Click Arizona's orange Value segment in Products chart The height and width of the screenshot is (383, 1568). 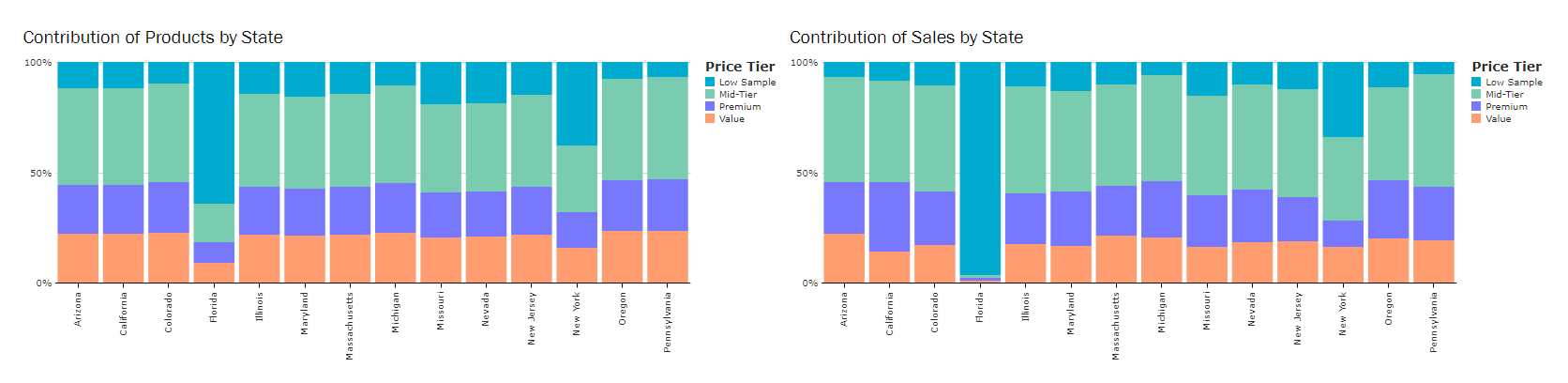(78, 258)
